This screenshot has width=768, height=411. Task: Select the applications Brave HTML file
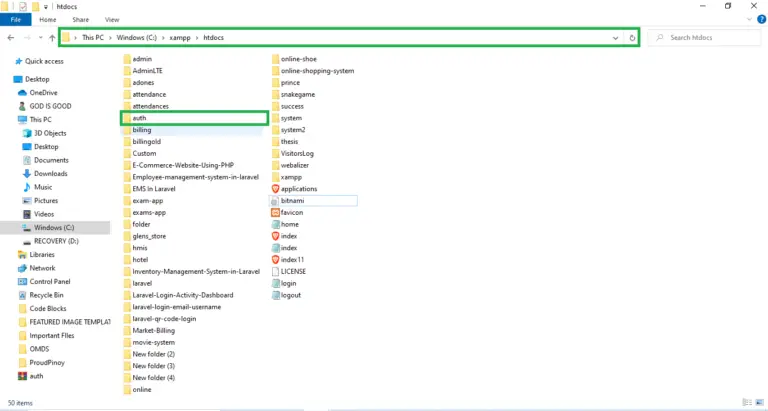[x=298, y=189]
